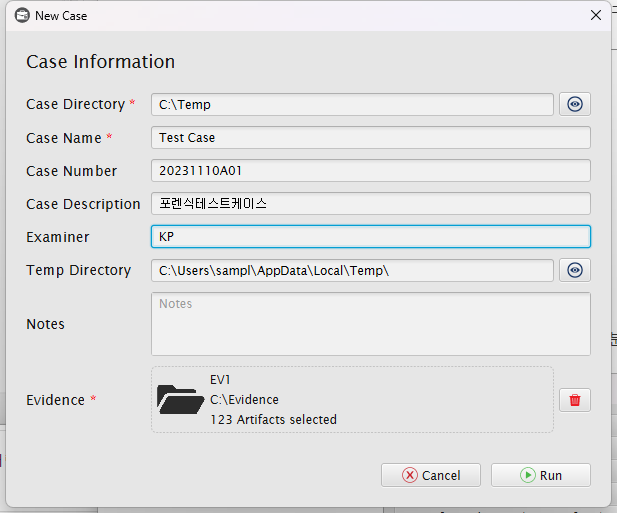This screenshot has height=513, width=617.
Task: Select '123 Artifacts selected' text
Action: (273, 419)
